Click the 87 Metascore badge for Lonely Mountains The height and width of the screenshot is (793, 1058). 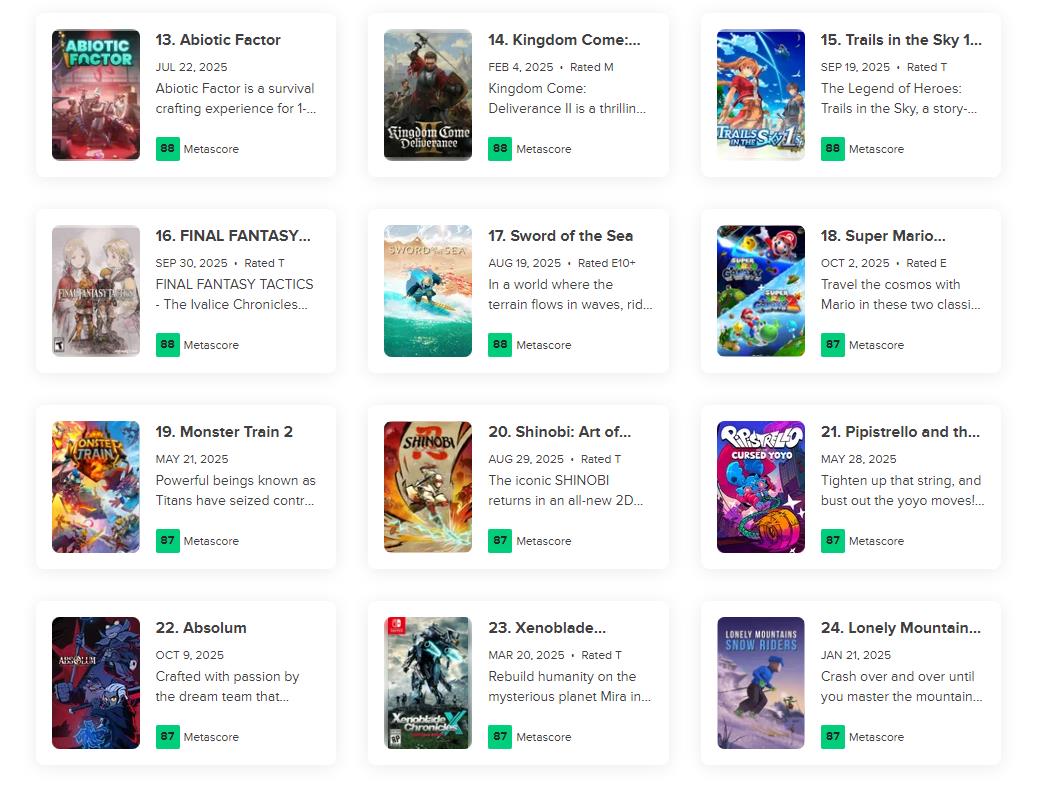click(833, 737)
